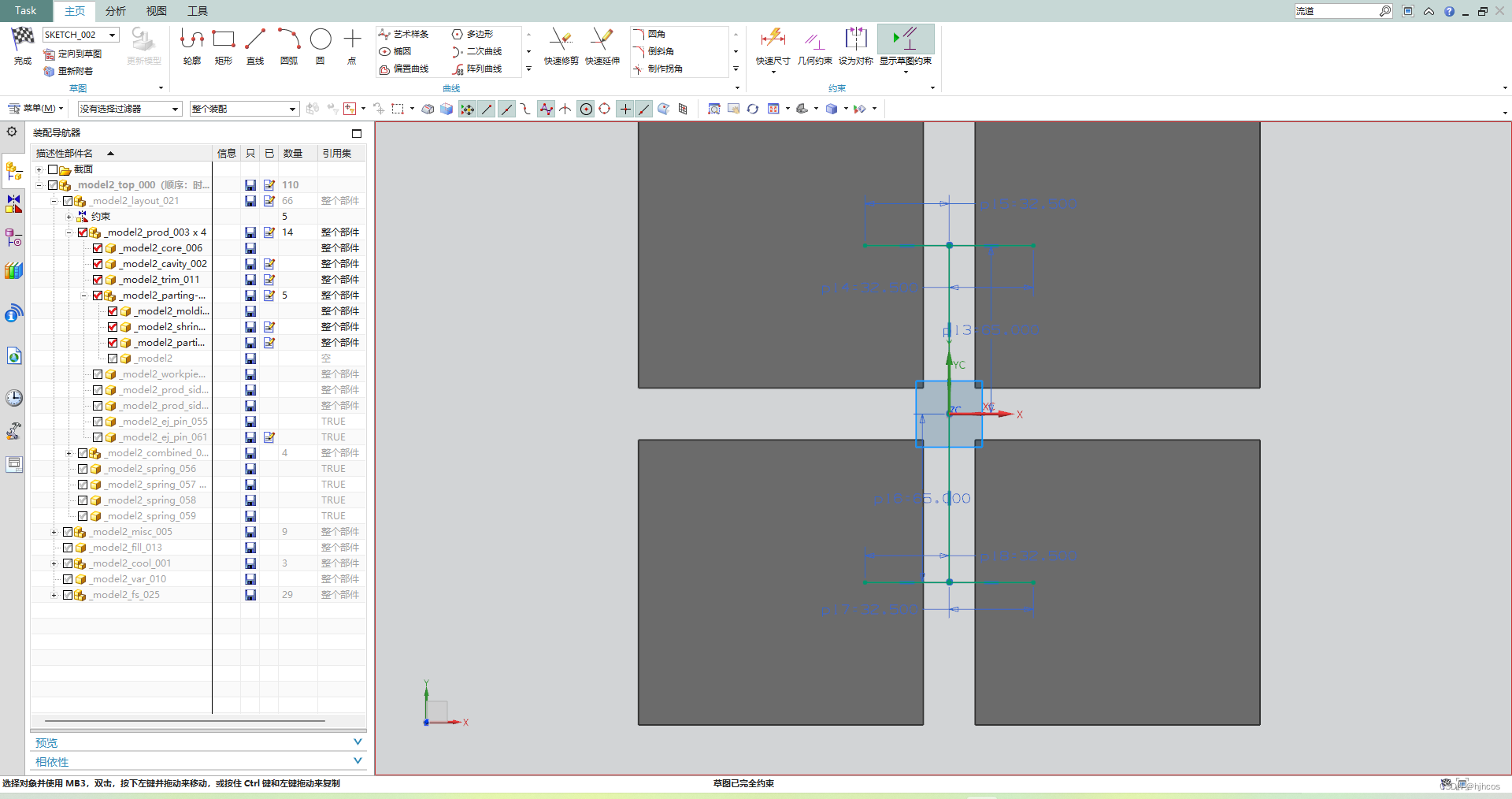Open the Assembly Navigator sidebar tab

(14, 171)
